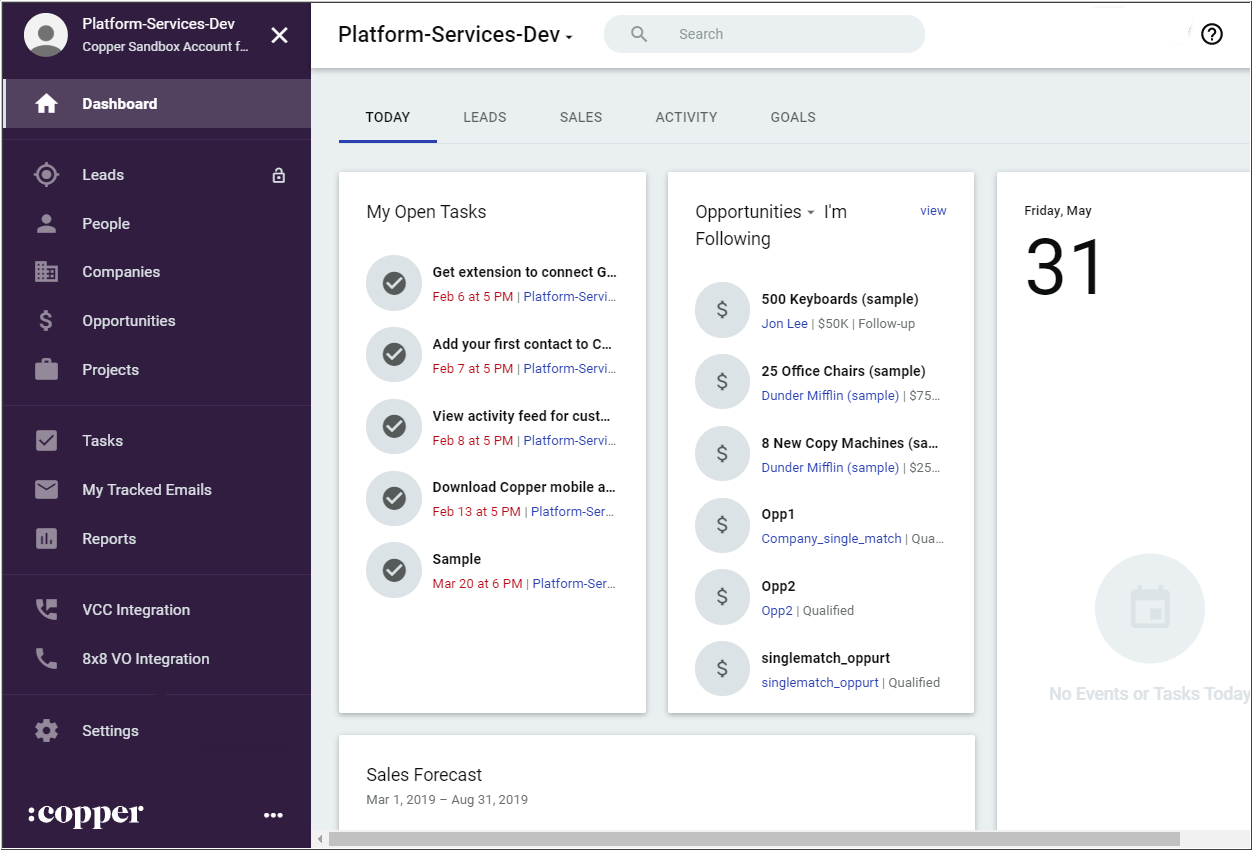Click Platform-Servi link under Feb 6 task

tap(570, 297)
